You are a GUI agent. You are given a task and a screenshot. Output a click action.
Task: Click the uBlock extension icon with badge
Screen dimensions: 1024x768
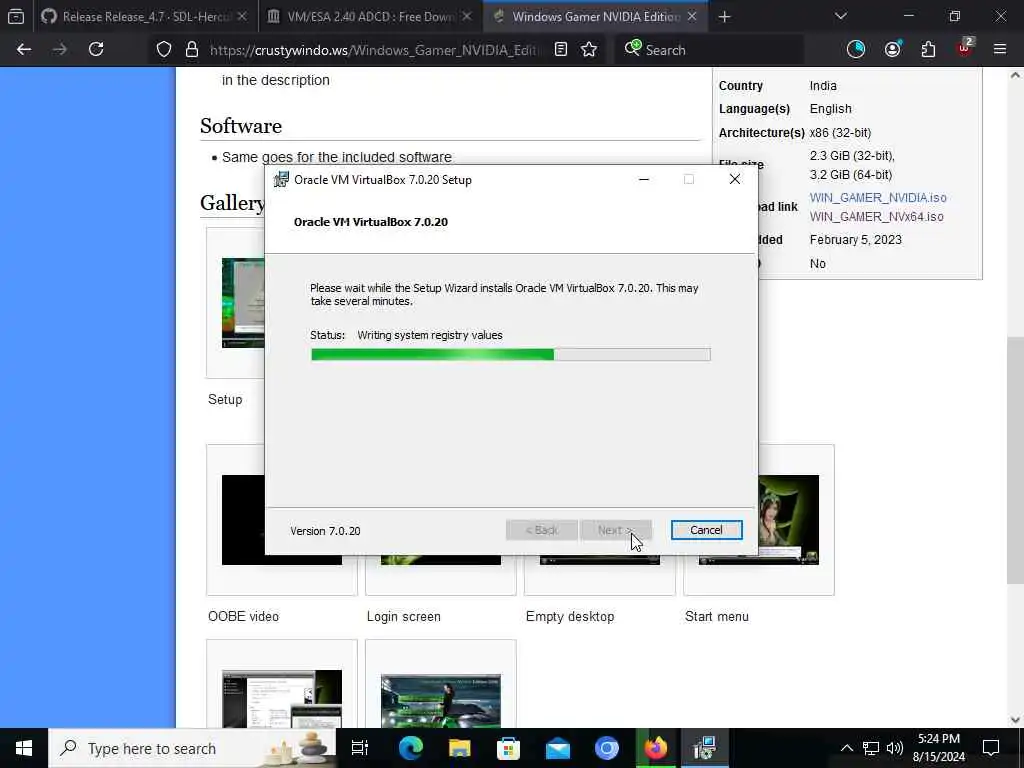[x=965, y=48]
